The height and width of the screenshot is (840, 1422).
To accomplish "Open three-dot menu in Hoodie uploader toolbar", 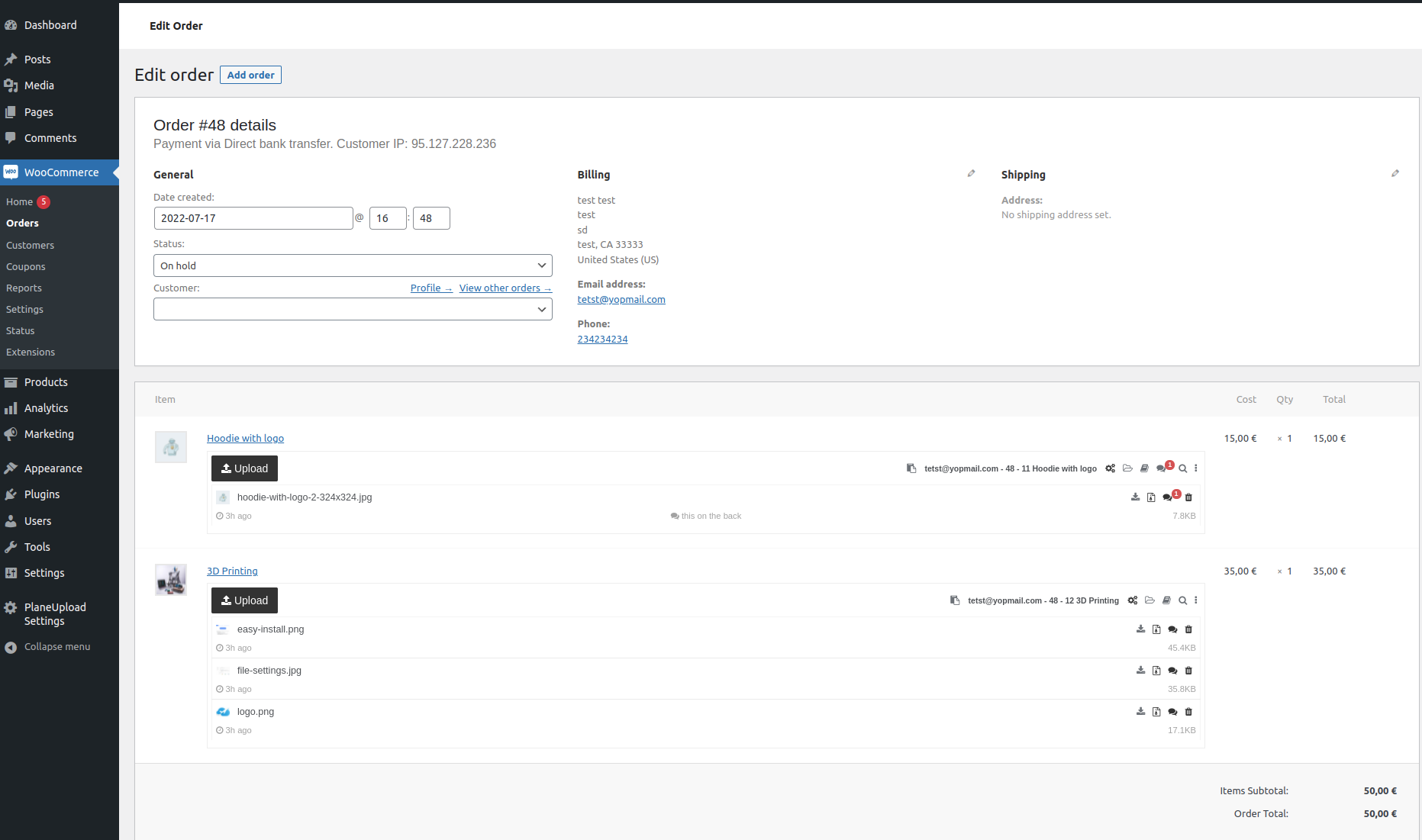I will click(x=1196, y=468).
